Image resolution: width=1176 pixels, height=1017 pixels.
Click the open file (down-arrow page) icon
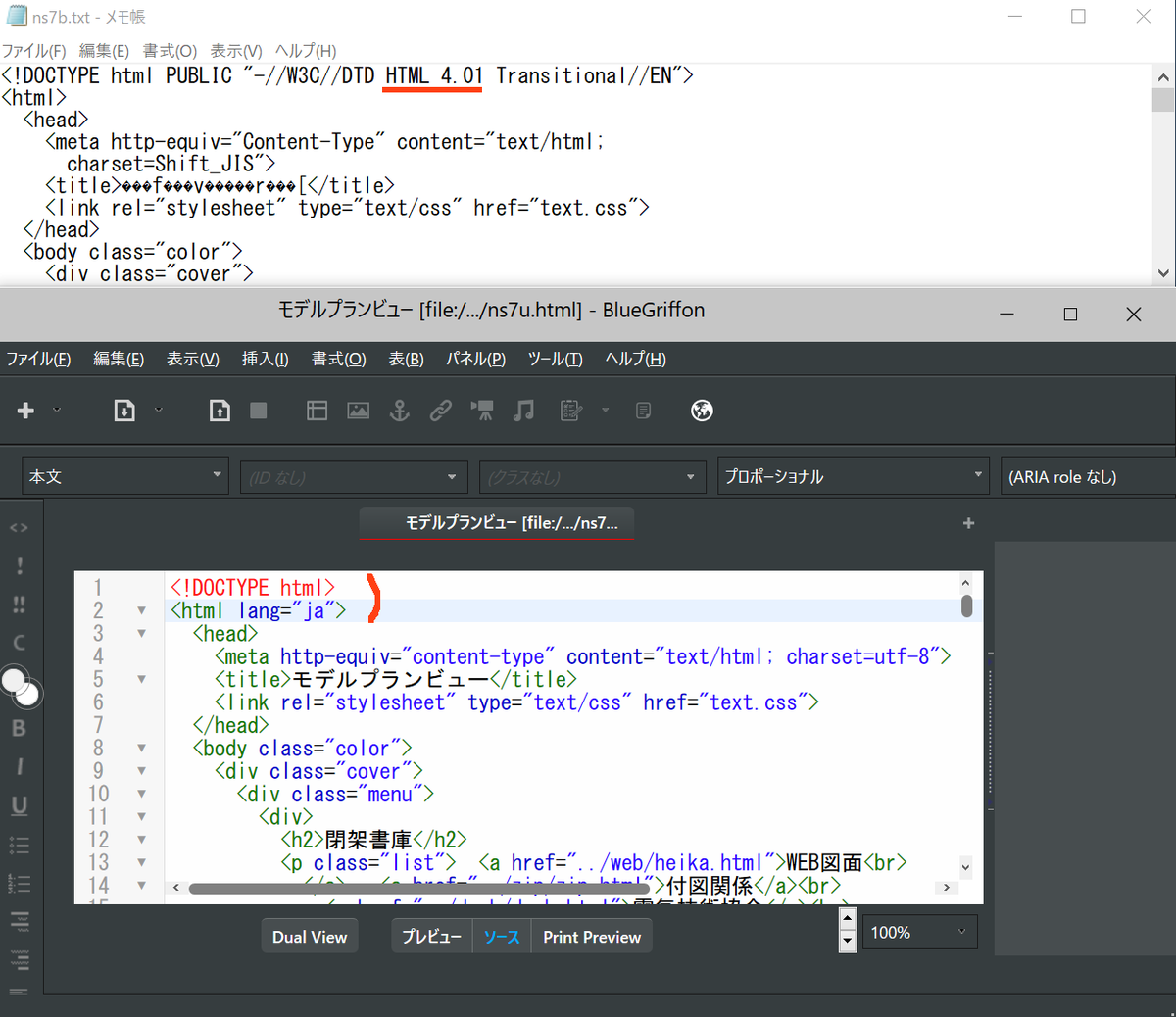click(x=124, y=411)
